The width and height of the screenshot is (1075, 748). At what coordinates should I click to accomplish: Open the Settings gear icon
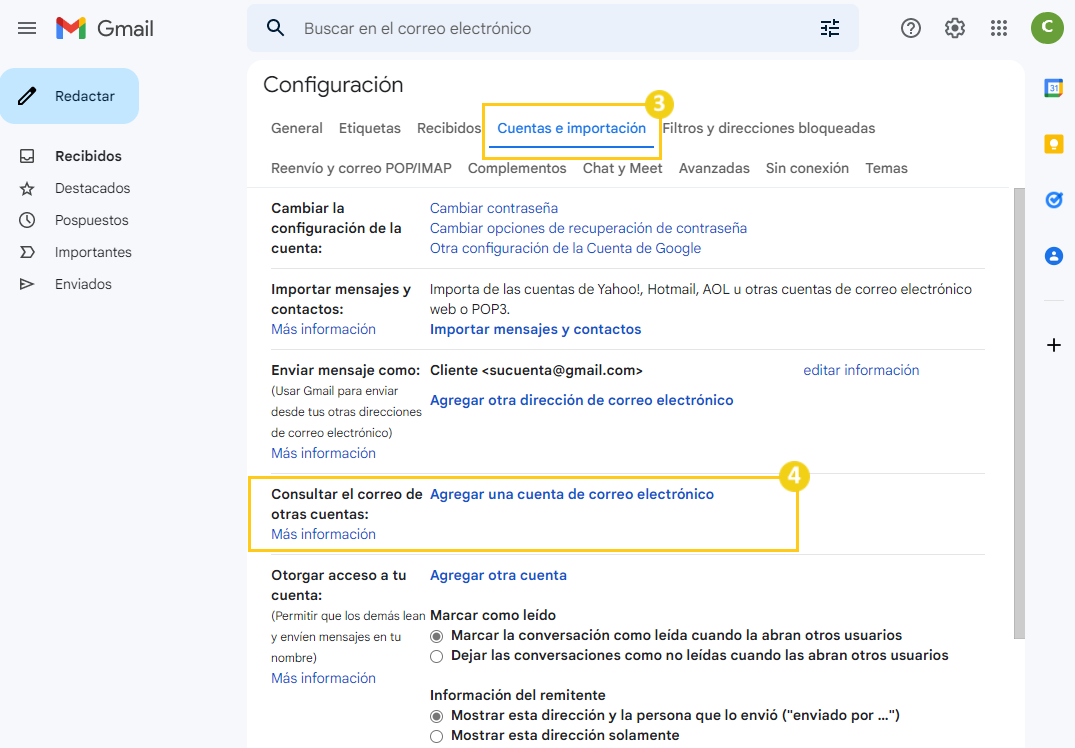[954, 28]
